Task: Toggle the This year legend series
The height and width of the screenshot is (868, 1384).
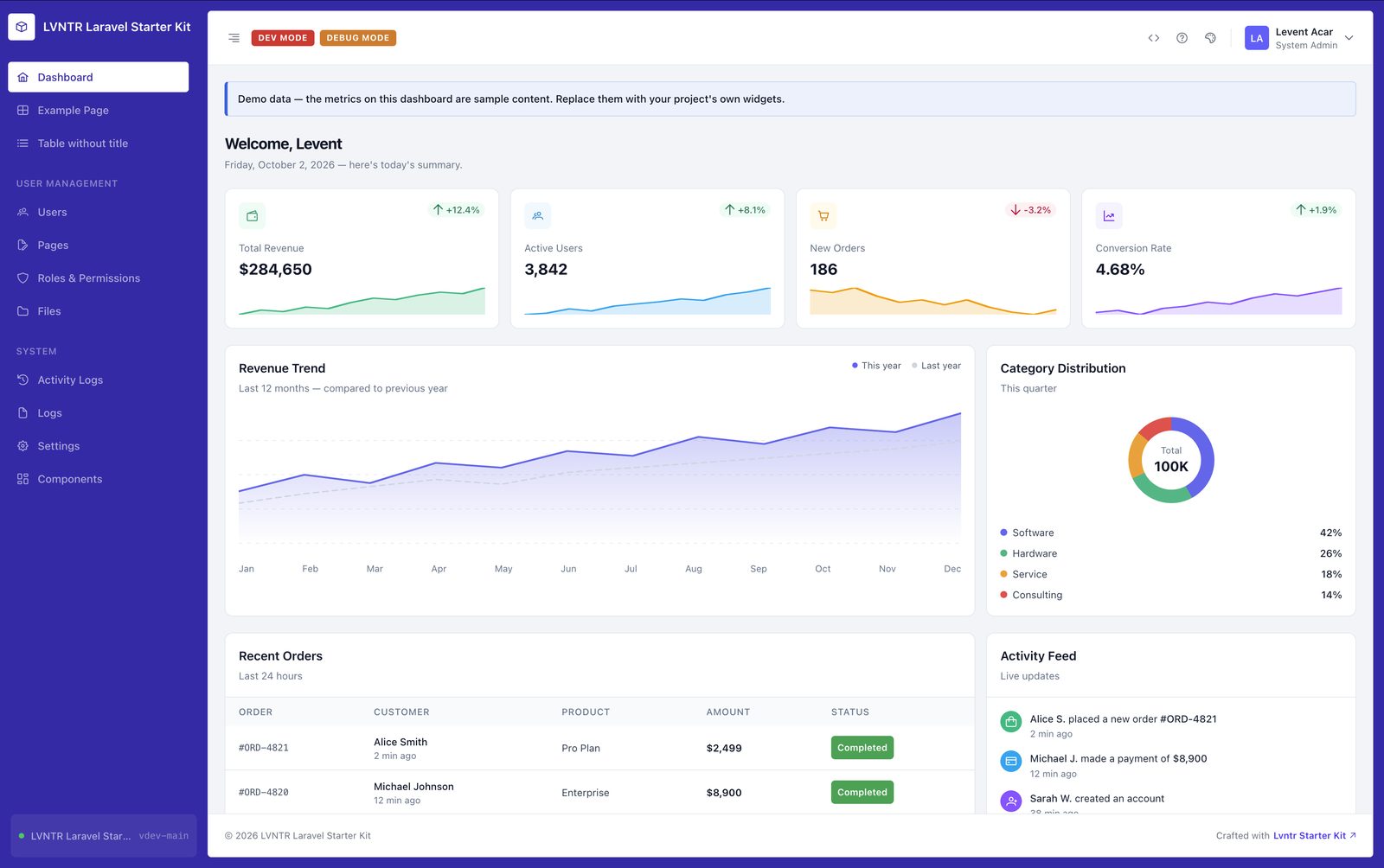Action: 876,366
